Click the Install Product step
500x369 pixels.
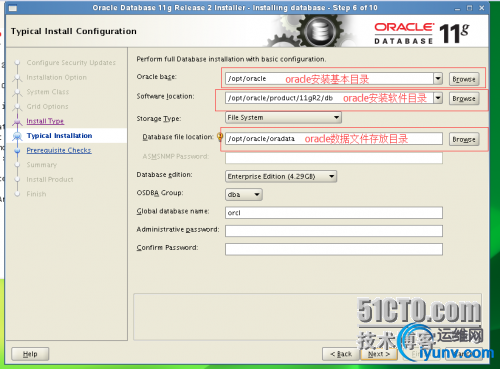tap(50, 179)
